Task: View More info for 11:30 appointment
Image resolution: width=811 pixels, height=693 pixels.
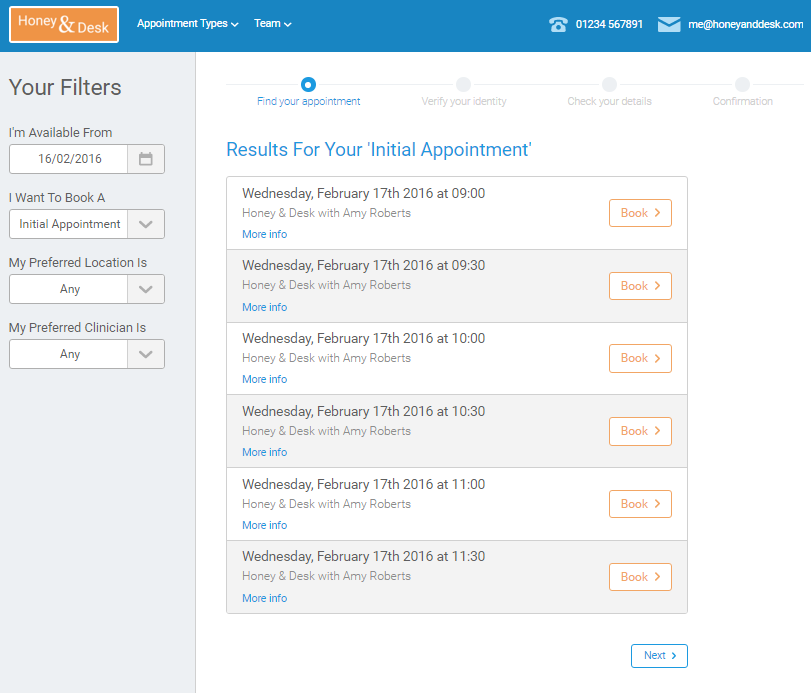Action: click(x=264, y=598)
